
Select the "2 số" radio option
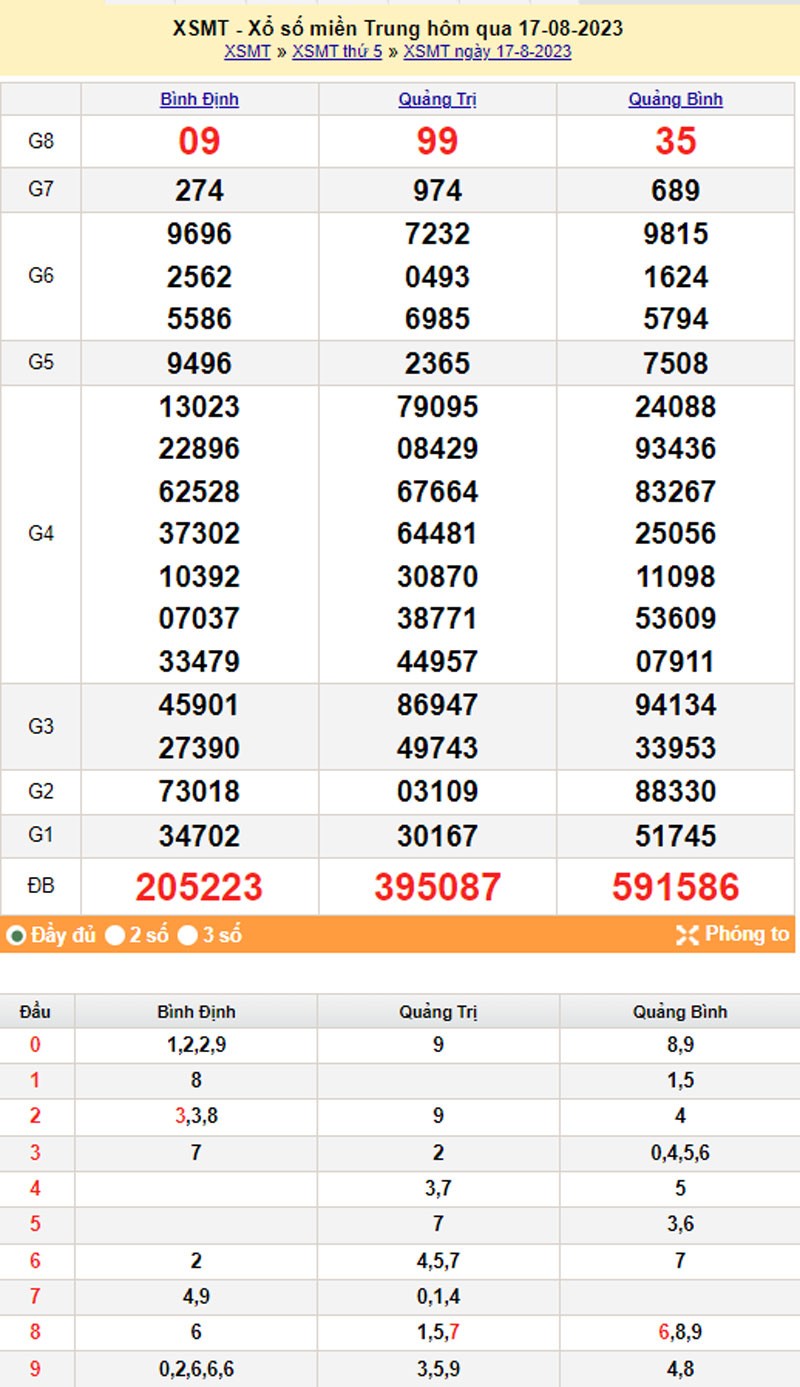click(115, 936)
